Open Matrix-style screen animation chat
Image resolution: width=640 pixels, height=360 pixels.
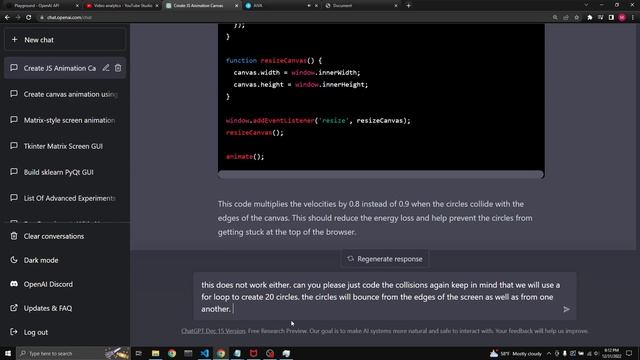tap(64, 120)
